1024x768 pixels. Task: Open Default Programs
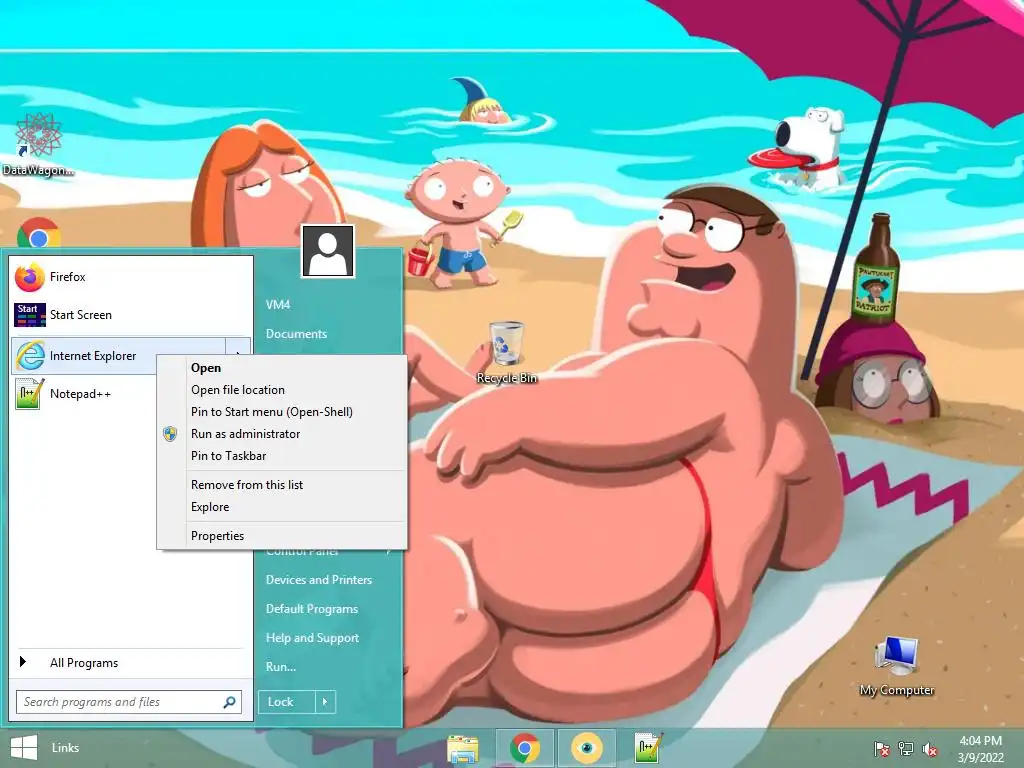pos(312,609)
